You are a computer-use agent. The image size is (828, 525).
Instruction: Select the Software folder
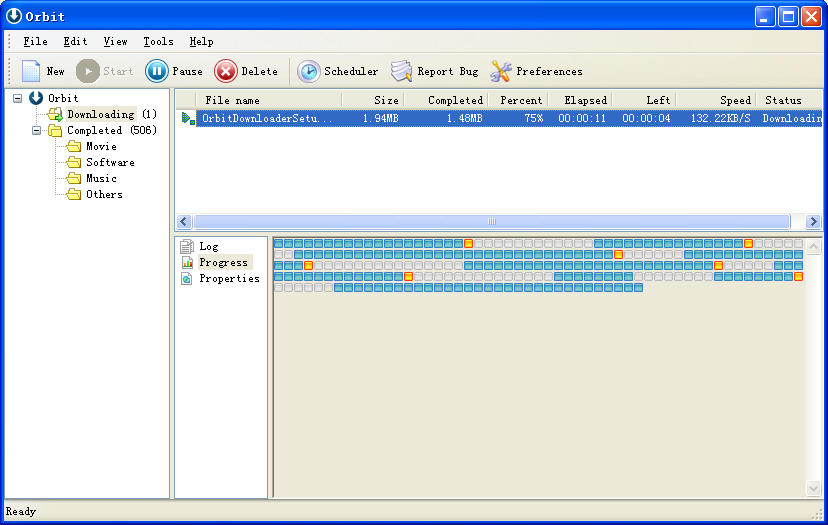point(109,162)
